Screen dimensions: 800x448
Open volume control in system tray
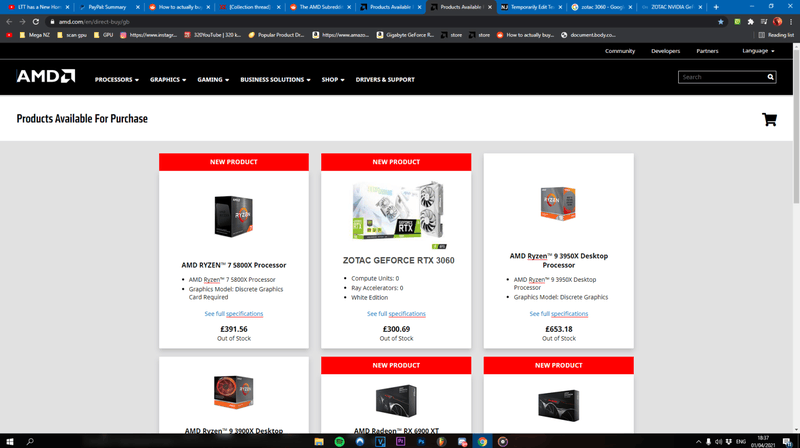coord(718,442)
